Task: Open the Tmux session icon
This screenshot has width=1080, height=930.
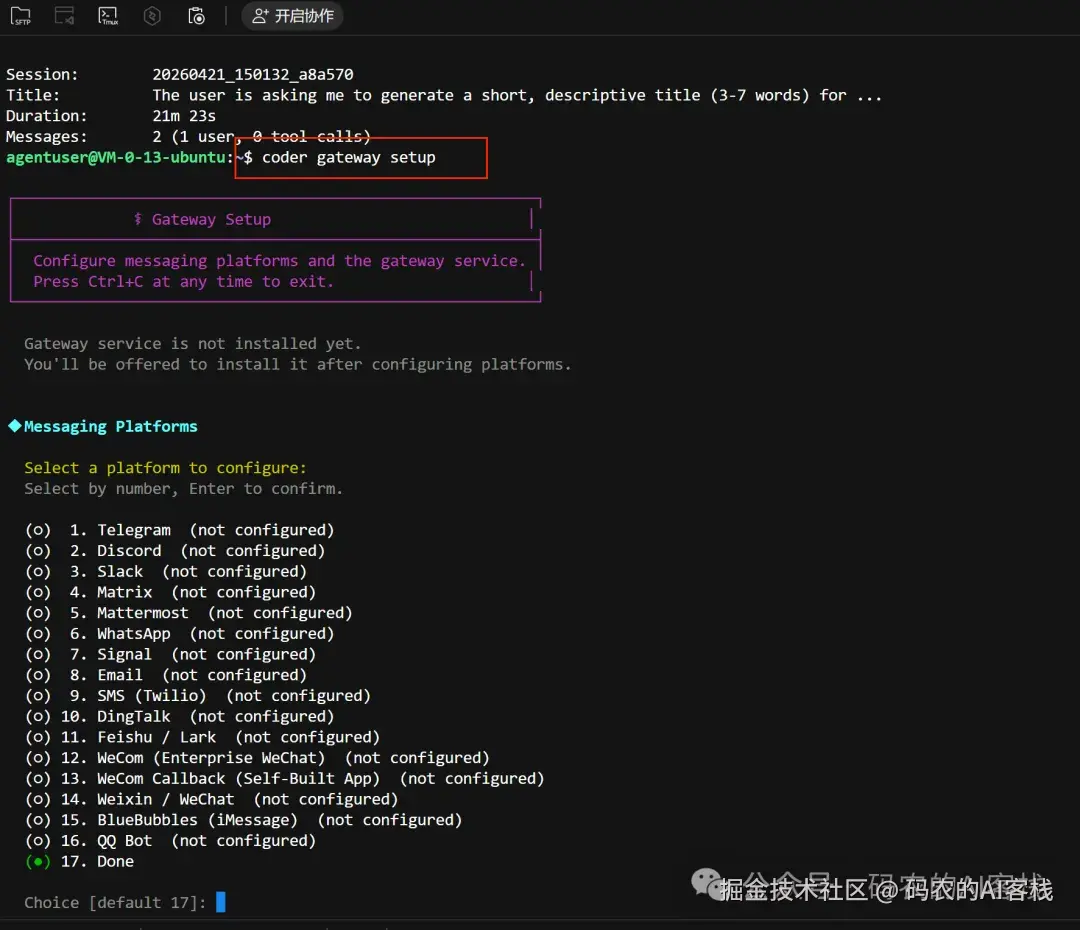Action: (x=108, y=16)
